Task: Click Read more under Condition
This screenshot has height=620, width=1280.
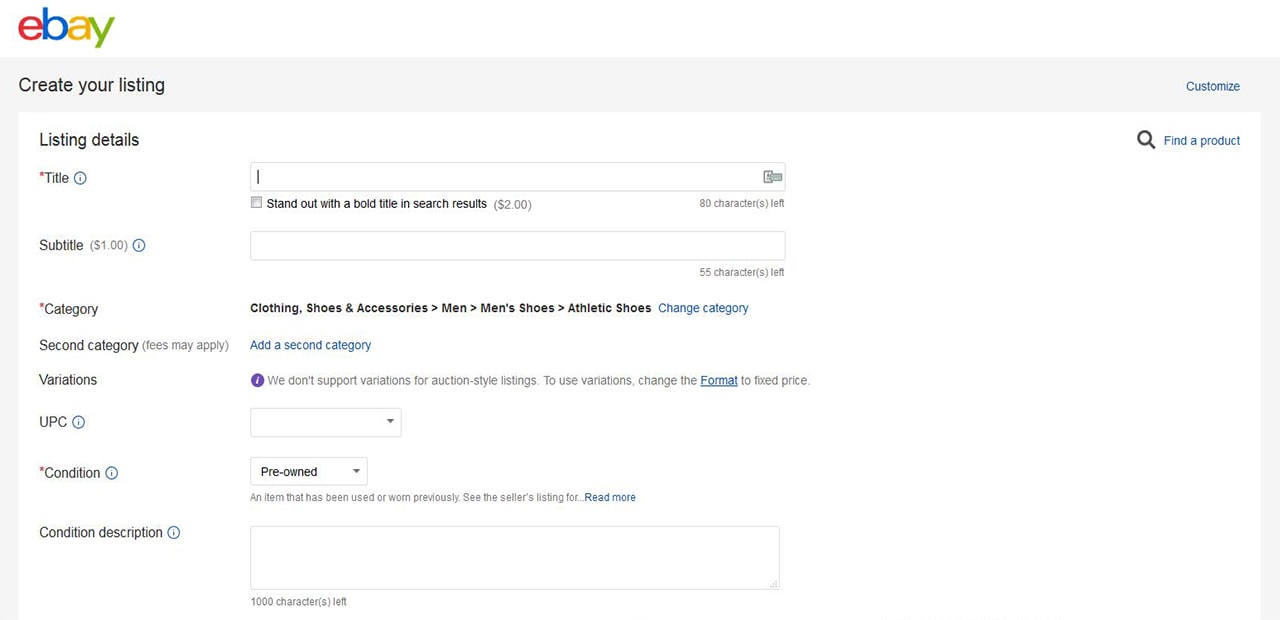Action: click(x=609, y=497)
